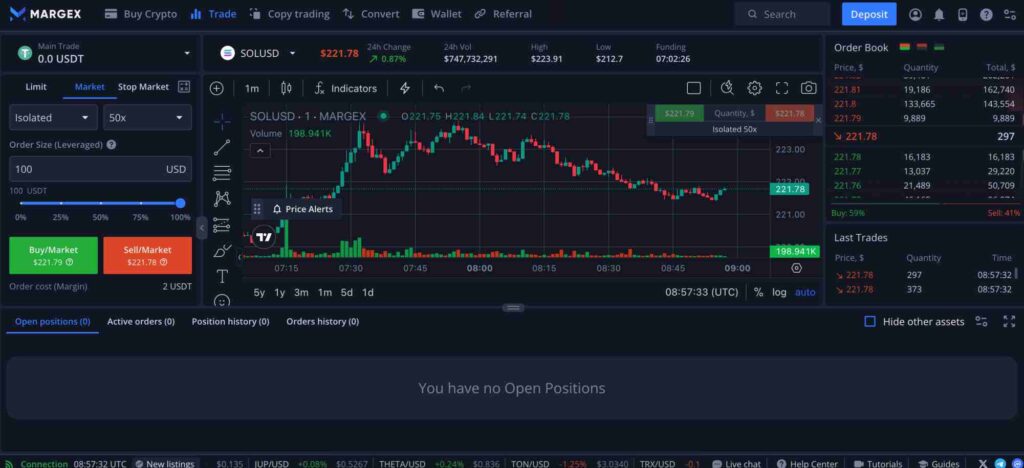
Task: Open the Orders history tab
Action: 323,321
